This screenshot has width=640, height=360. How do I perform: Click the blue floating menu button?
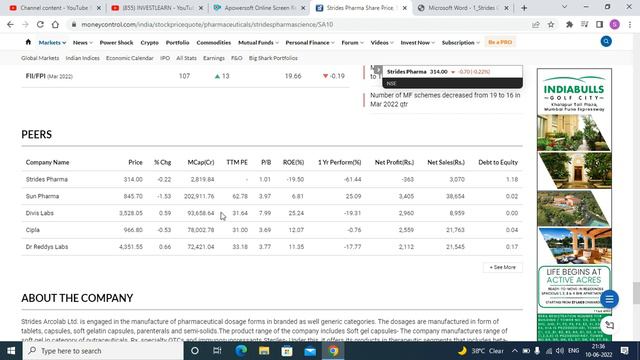(609, 299)
